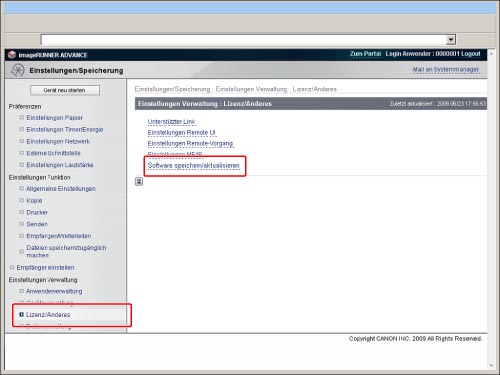
Task: Click the Einstellungen/Speicherung gear icon
Action: (18, 70)
